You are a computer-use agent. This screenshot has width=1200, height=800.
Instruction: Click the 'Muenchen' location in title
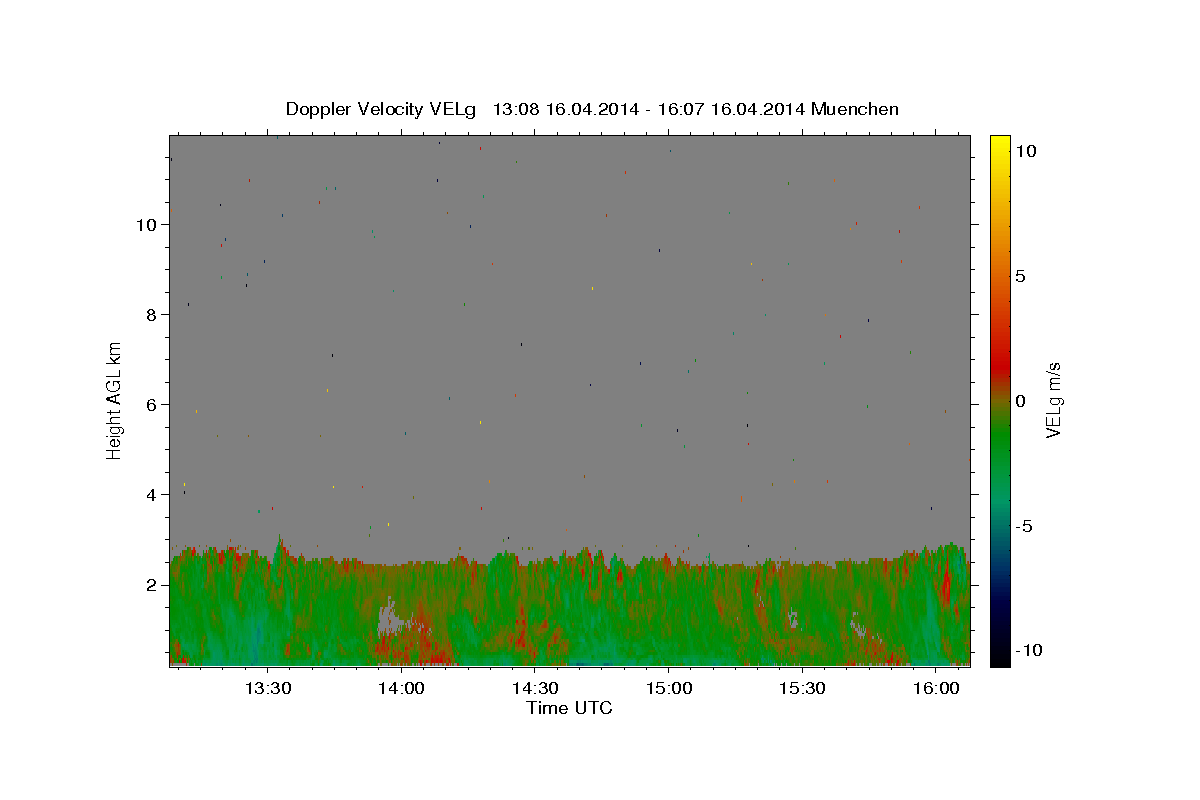tap(855, 109)
